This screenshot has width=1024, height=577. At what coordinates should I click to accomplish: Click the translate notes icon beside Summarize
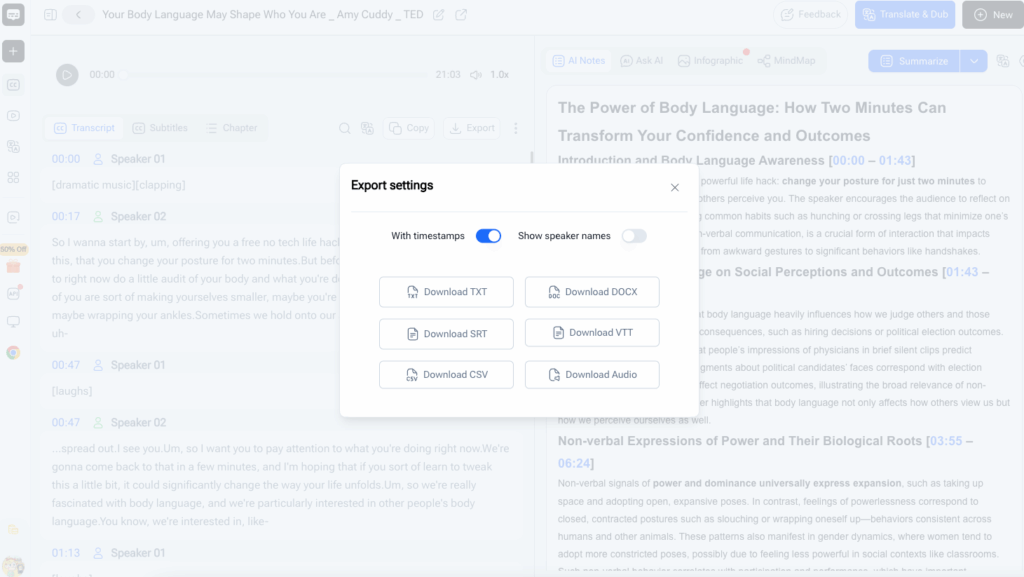coord(1003,61)
